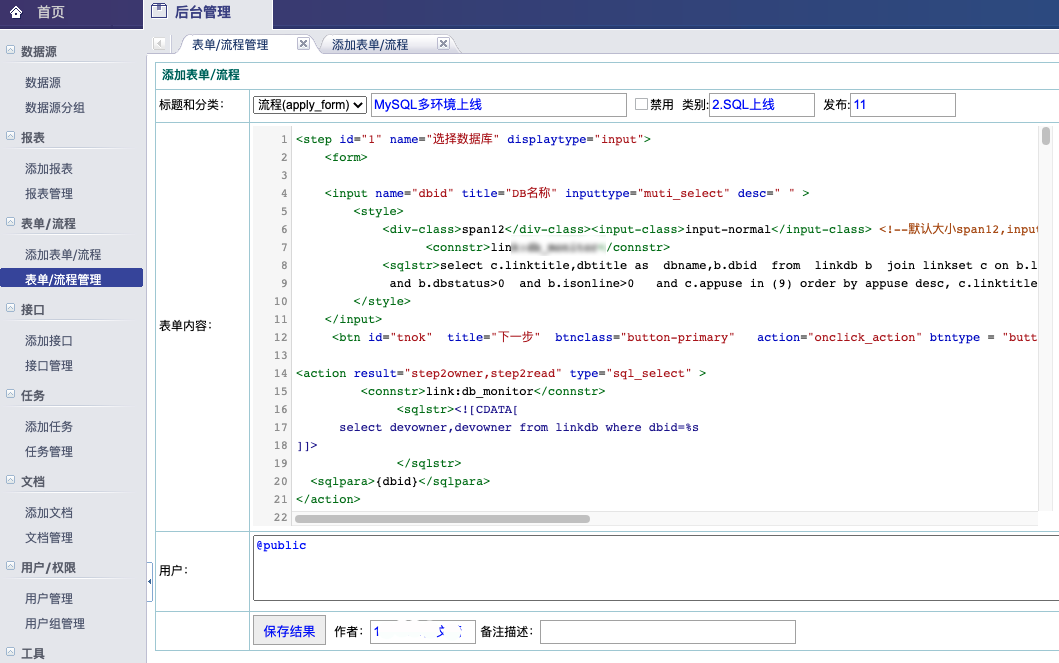Close the 表单/流程管理 tab
This screenshot has height=663, width=1059.
(303, 44)
